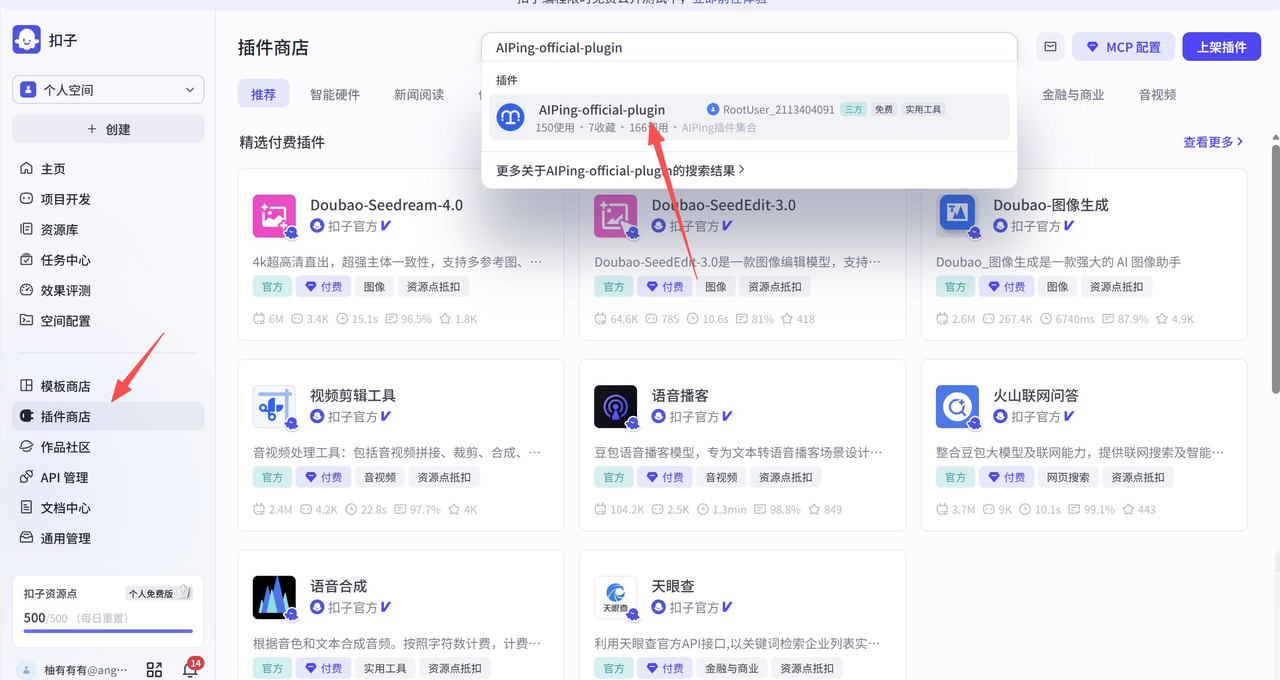Open 任务中心 in sidebar
Viewport: 1280px width, 680px height.
pos(108,260)
